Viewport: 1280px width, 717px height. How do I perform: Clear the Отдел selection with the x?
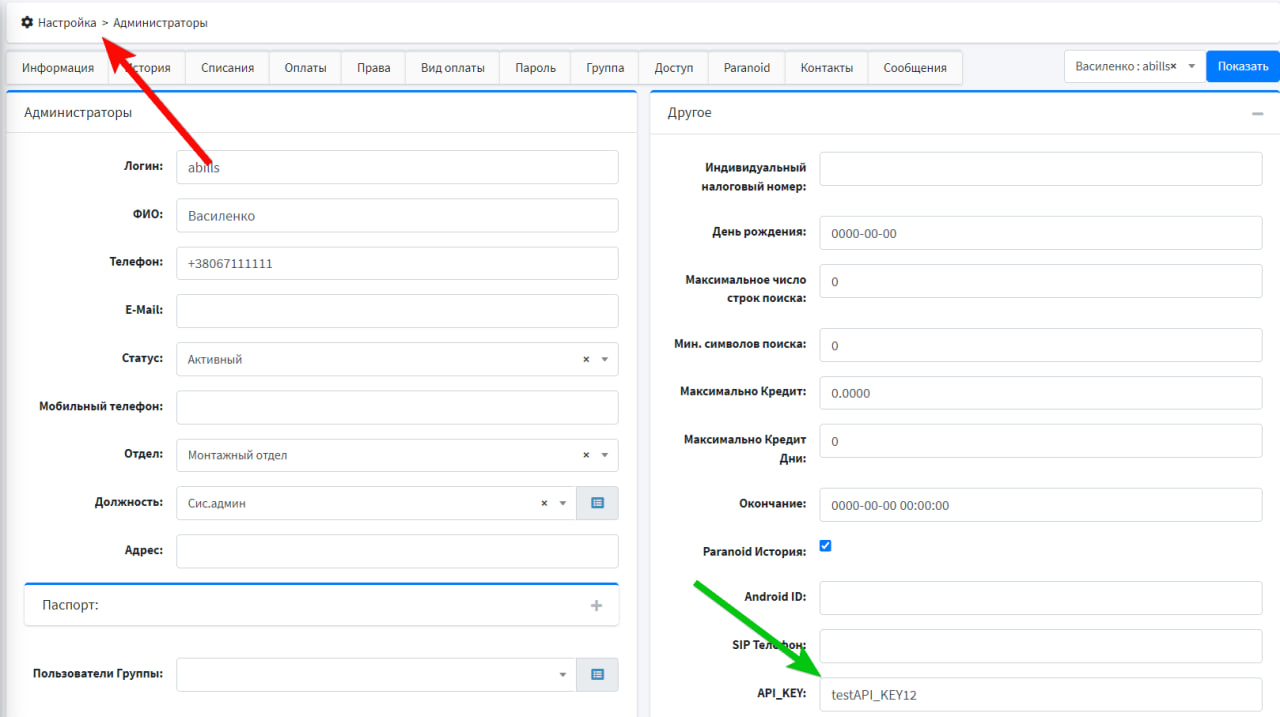(586, 455)
